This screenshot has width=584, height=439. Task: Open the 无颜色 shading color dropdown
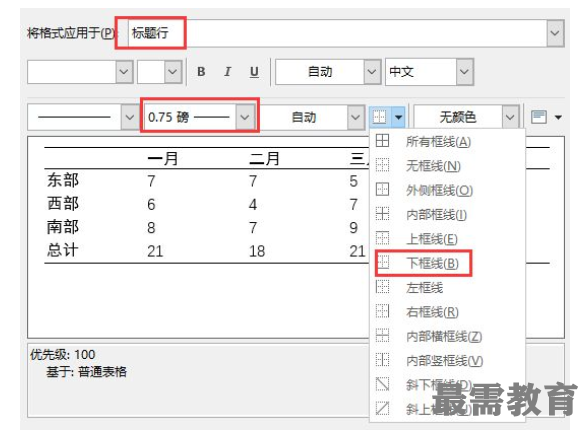click(x=510, y=117)
